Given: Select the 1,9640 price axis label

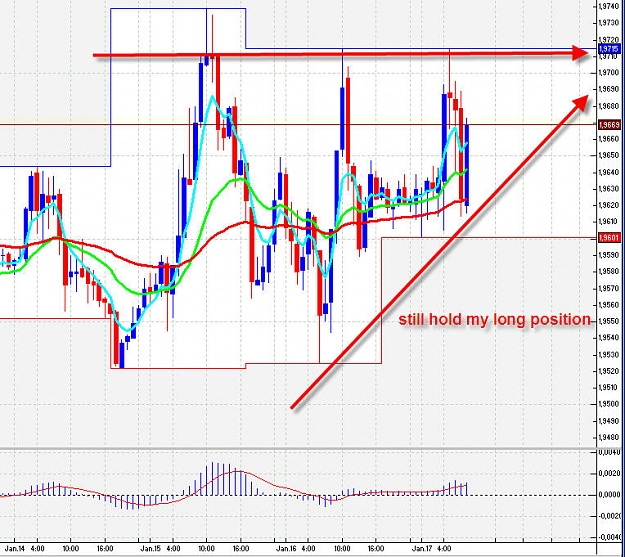Looking at the screenshot, I should 610,172.
